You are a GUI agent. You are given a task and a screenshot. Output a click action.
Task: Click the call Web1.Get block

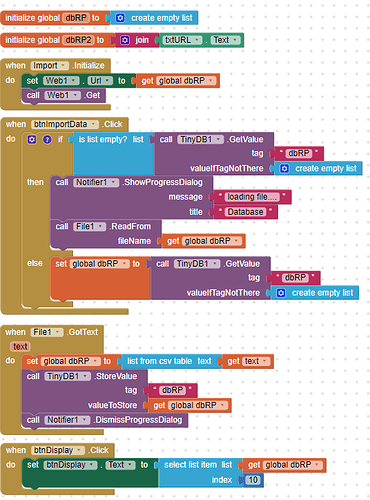63,96
